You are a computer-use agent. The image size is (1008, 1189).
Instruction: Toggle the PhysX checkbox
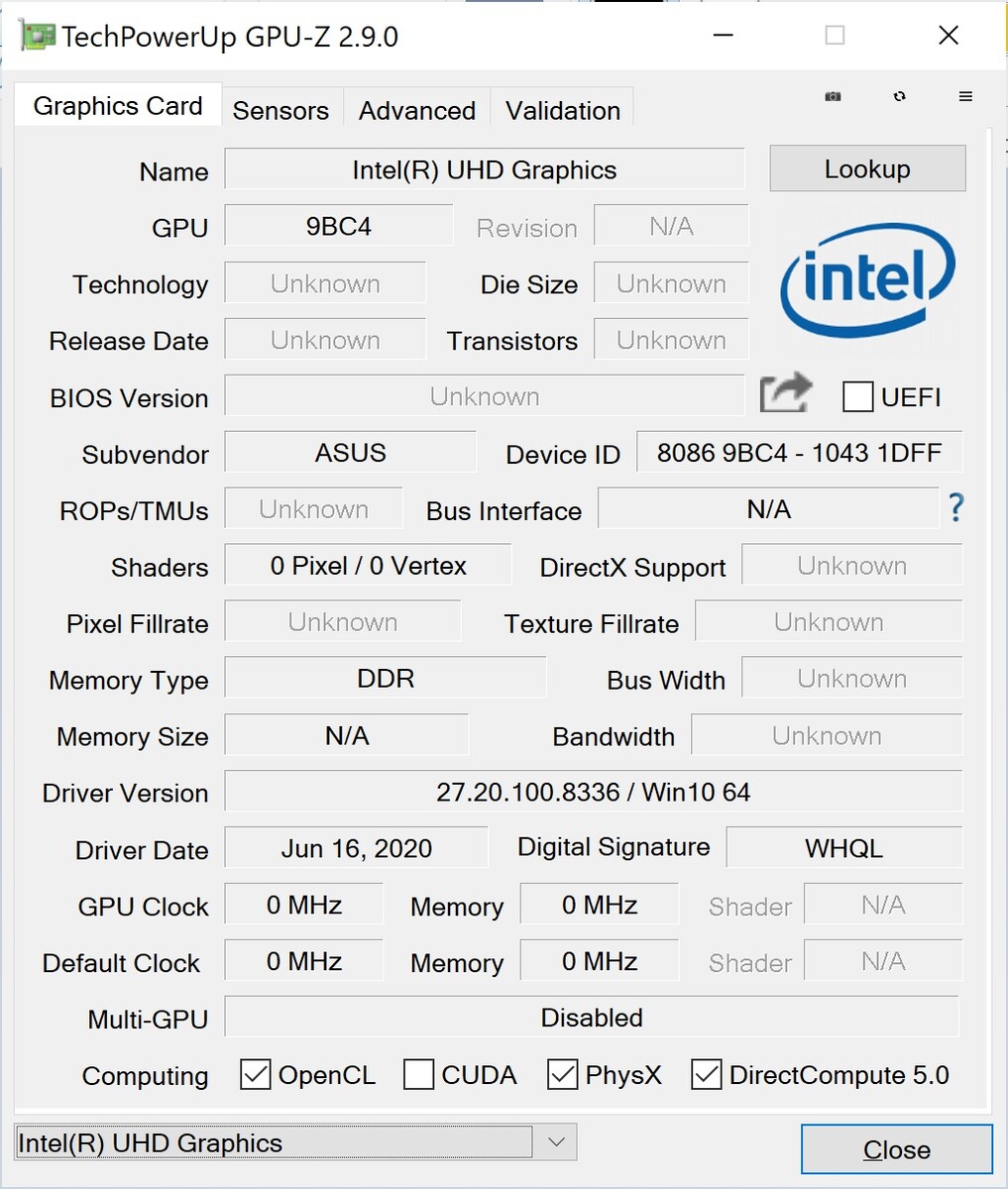click(x=563, y=1074)
